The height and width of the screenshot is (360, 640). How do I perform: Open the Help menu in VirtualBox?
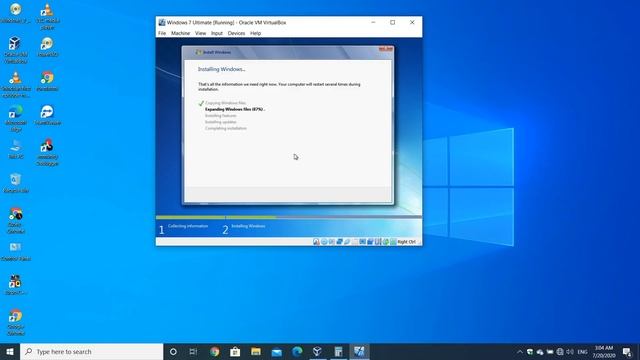coord(256,33)
